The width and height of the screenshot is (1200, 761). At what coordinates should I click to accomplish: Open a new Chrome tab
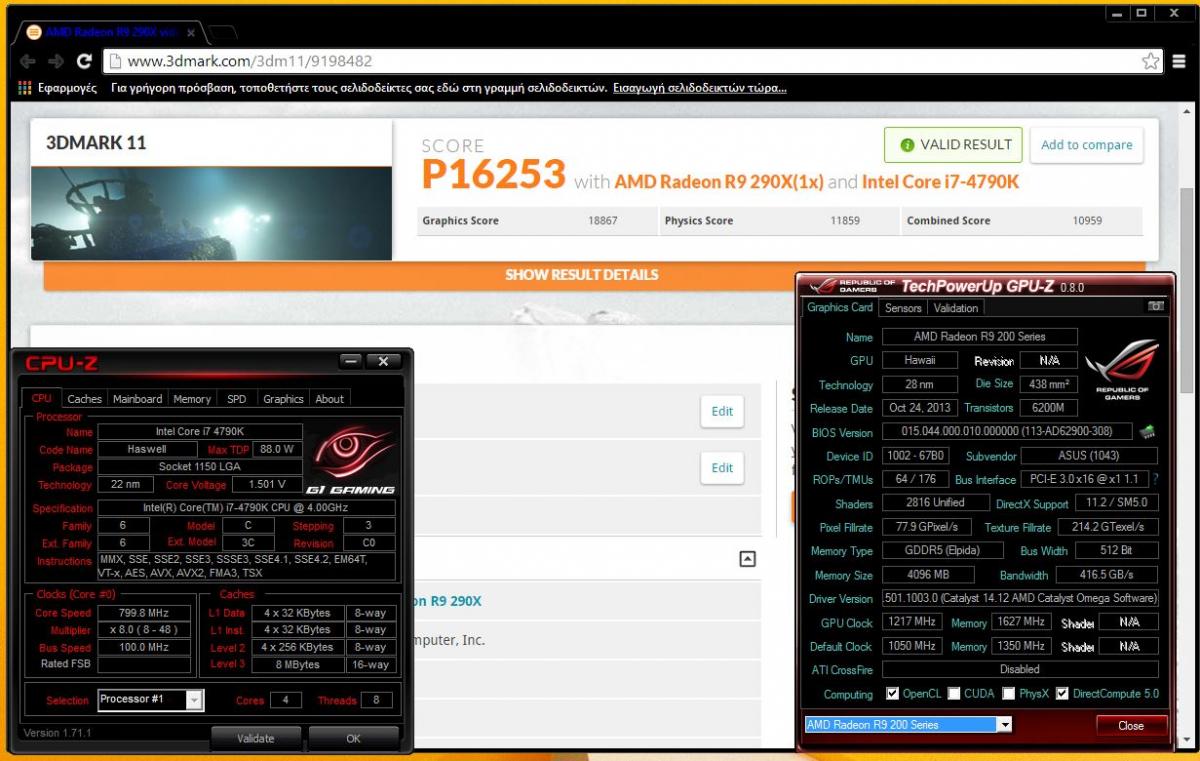[x=222, y=32]
